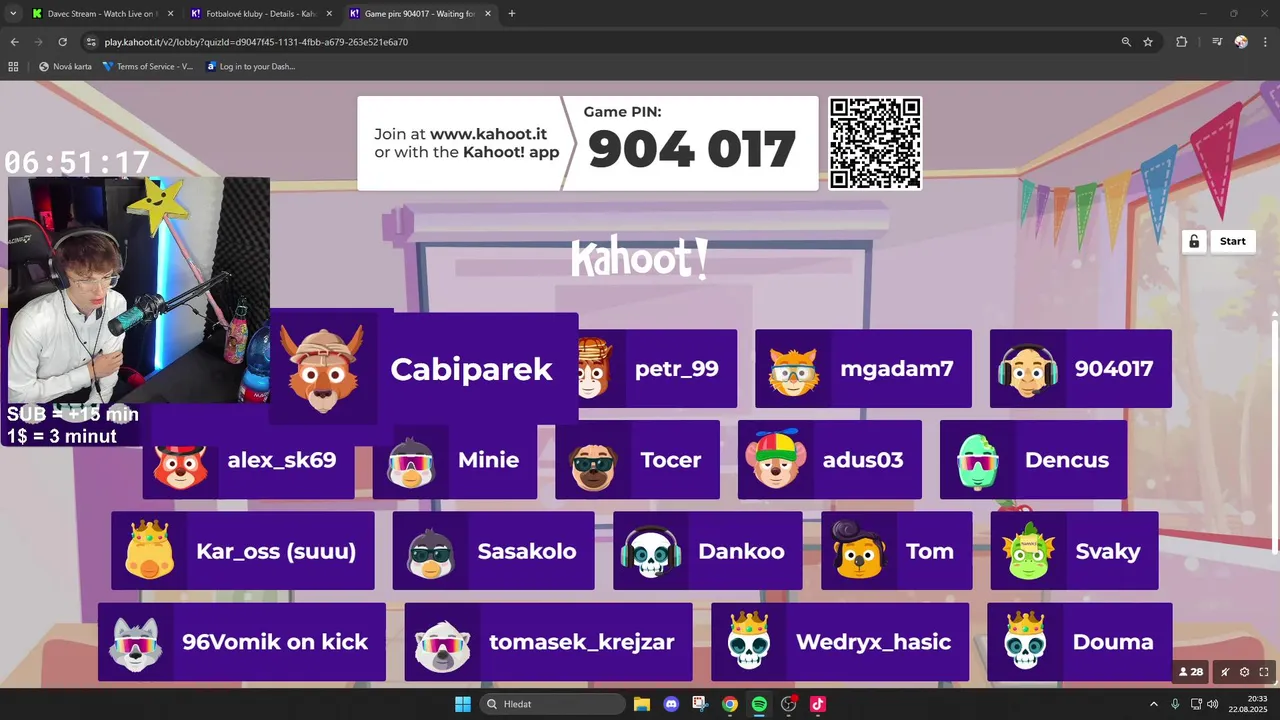Reload the Kahoot page
This screenshot has height=720, width=1280.
click(x=62, y=42)
